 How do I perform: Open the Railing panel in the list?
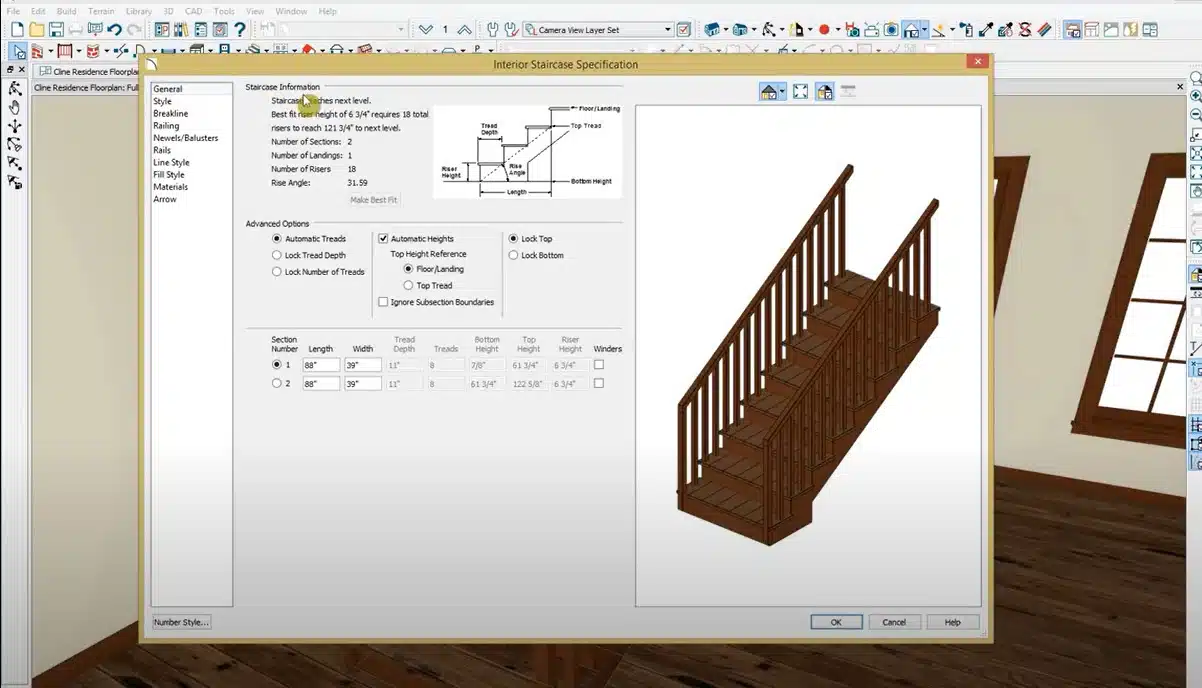click(x=166, y=126)
